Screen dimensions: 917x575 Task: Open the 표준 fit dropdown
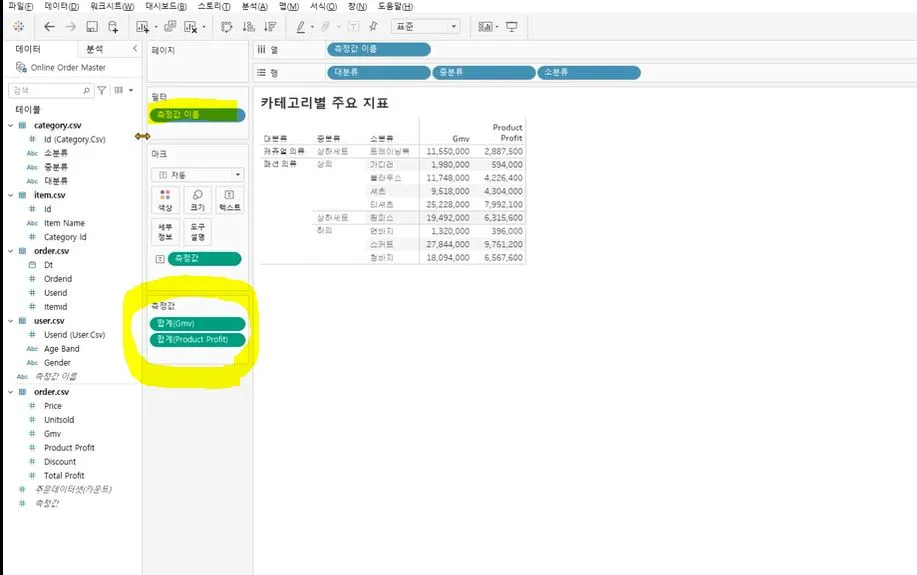(425, 26)
